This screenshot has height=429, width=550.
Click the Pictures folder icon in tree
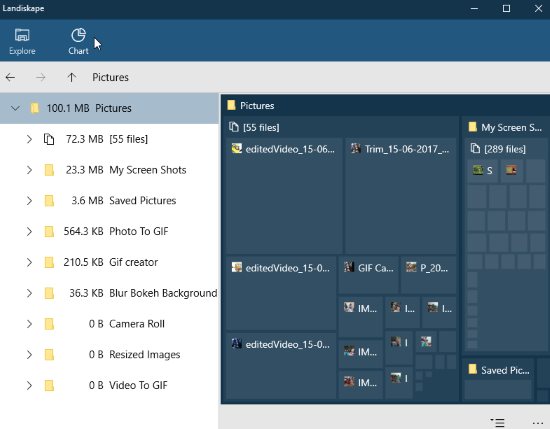click(x=34, y=108)
